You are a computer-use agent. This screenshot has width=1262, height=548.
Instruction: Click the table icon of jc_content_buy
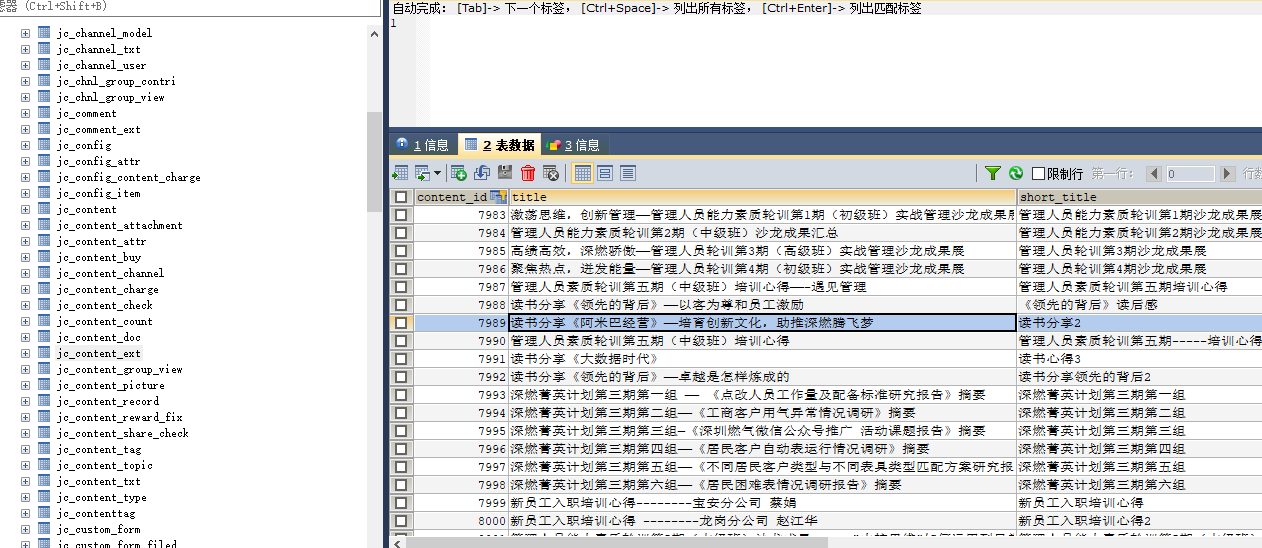pos(44,257)
